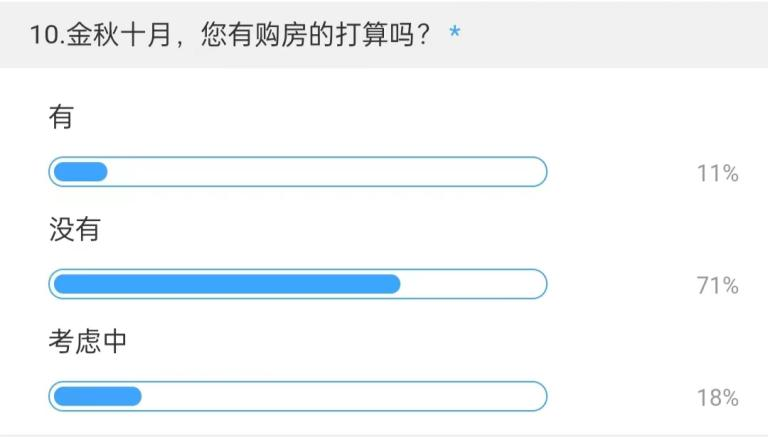This screenshot has height=437, width=768.
Task: Click empty gray header area right of asterisk
Action: (x=610, y=33)
